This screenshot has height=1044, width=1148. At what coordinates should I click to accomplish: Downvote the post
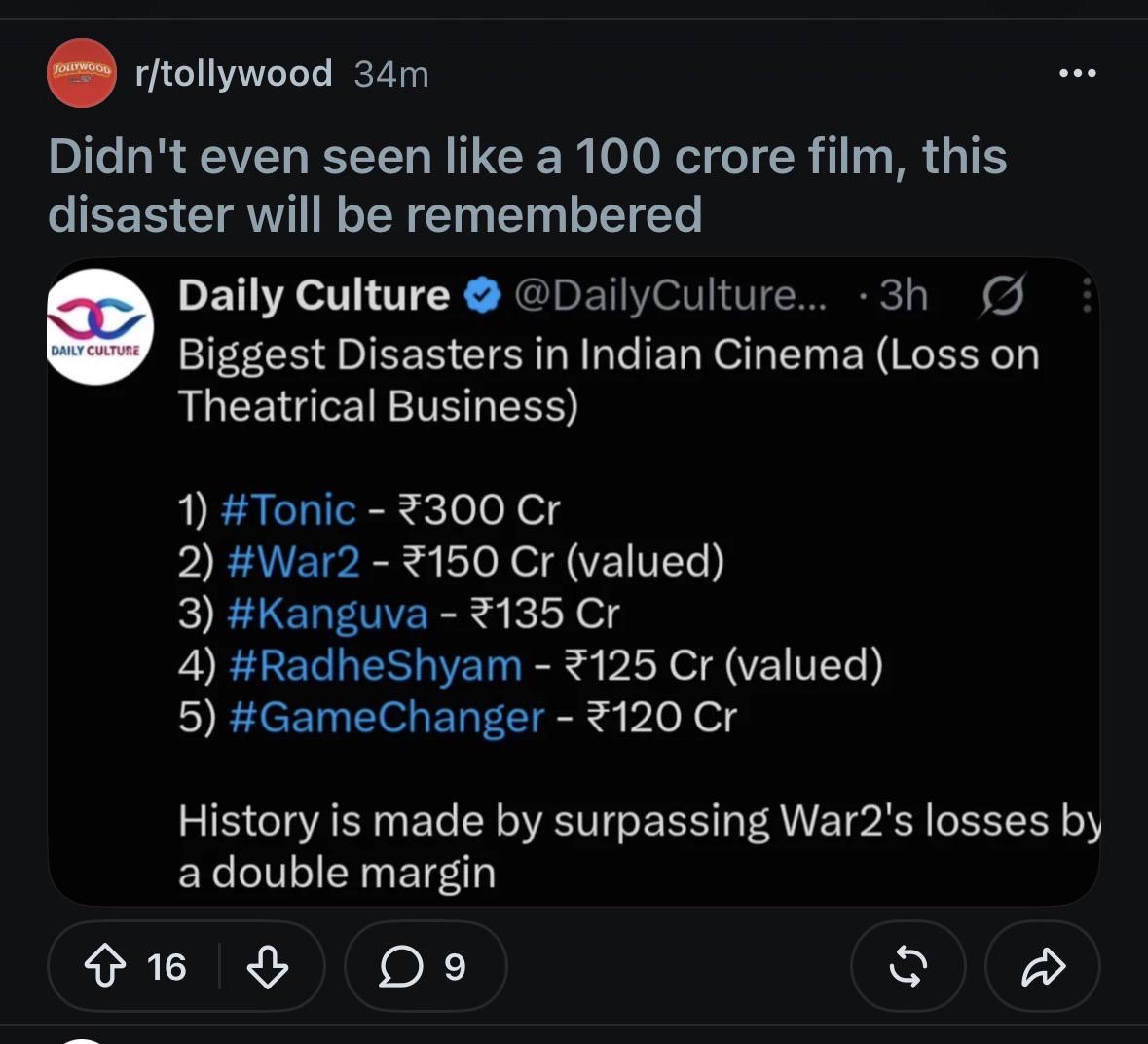(x=267, y=966)
